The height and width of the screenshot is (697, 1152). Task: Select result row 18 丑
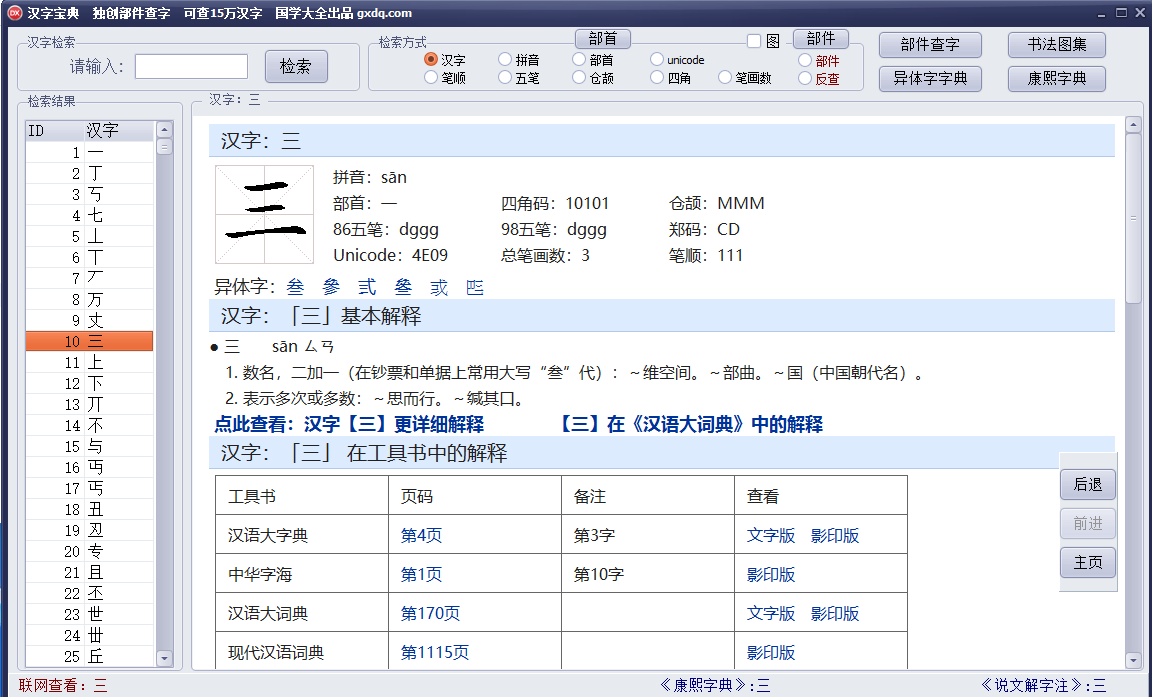tap(90, 510)
